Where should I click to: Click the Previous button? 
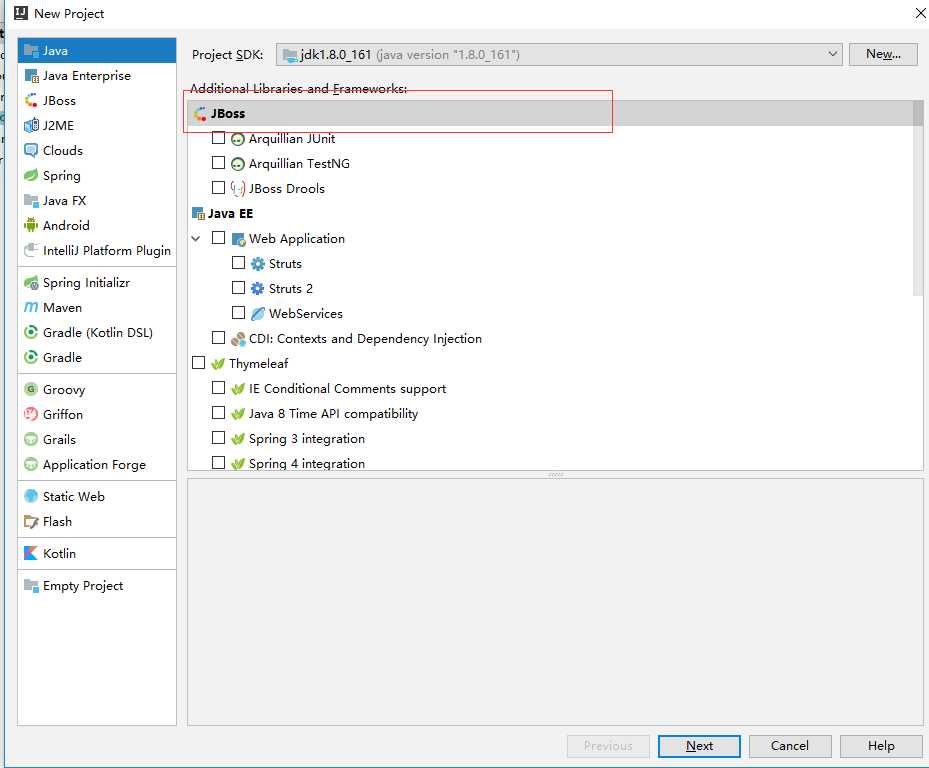tap(608, 746)
